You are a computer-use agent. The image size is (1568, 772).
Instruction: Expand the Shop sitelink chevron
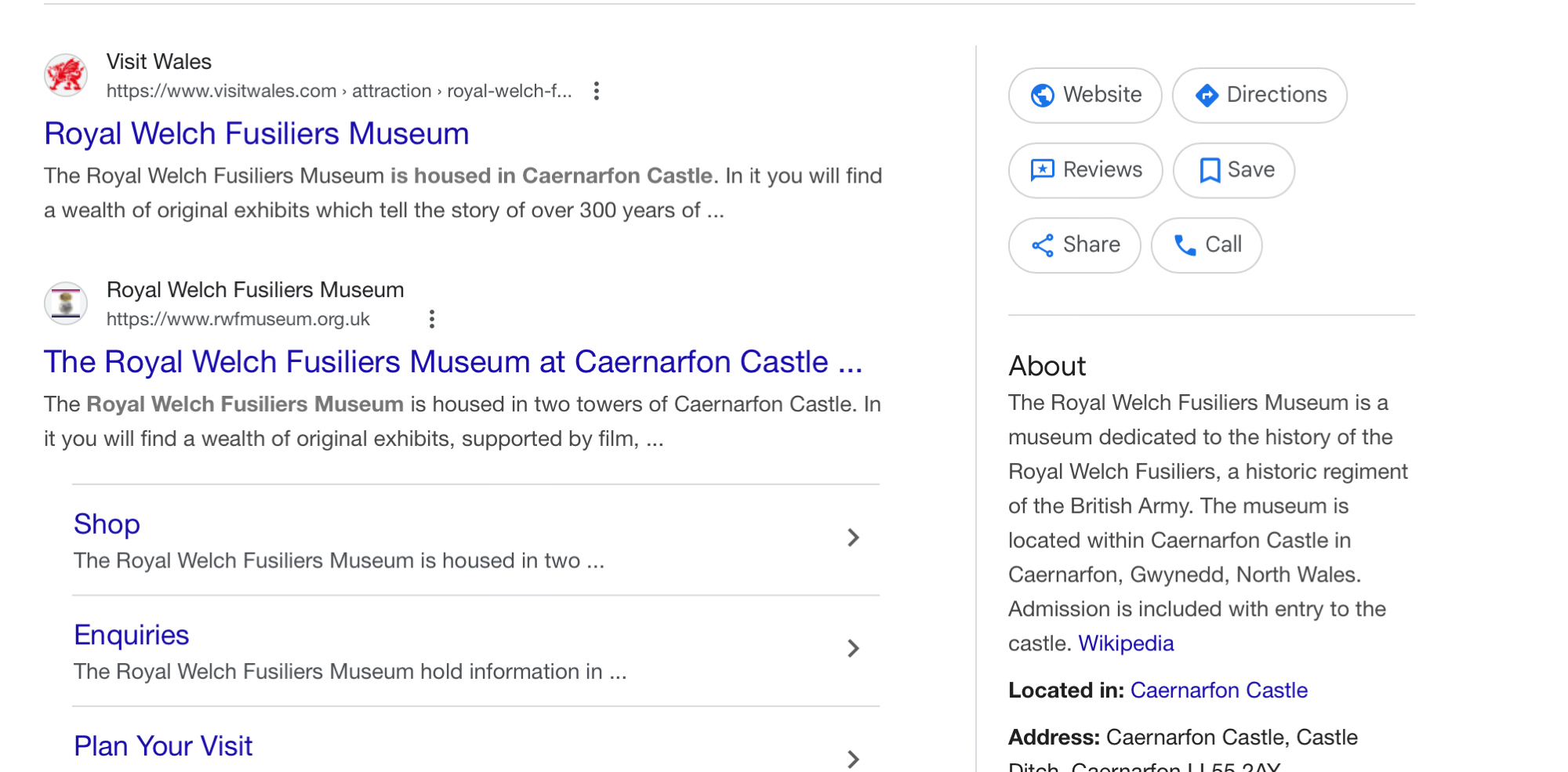(x=853, y=538)
